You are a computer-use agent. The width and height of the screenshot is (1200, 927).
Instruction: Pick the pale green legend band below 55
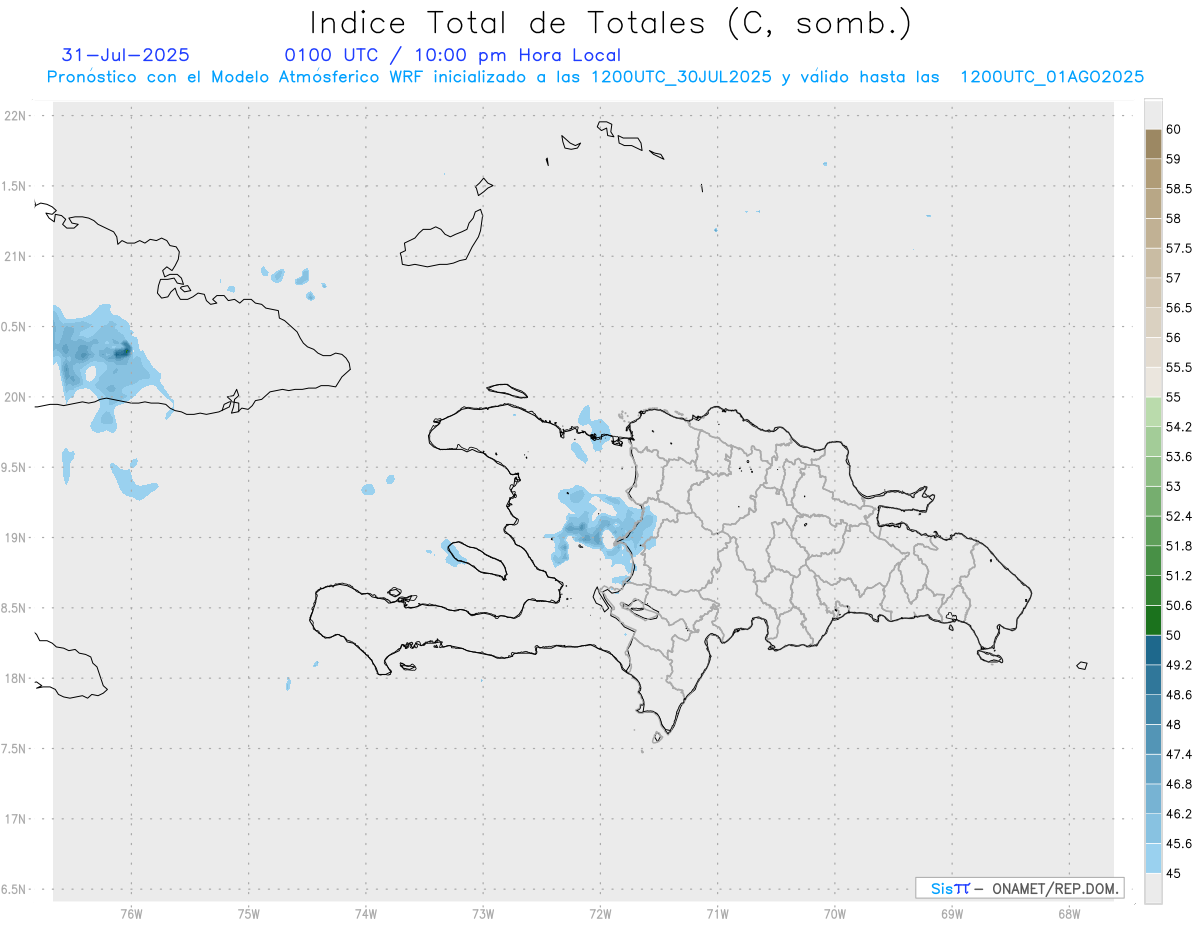point(1153,412)
